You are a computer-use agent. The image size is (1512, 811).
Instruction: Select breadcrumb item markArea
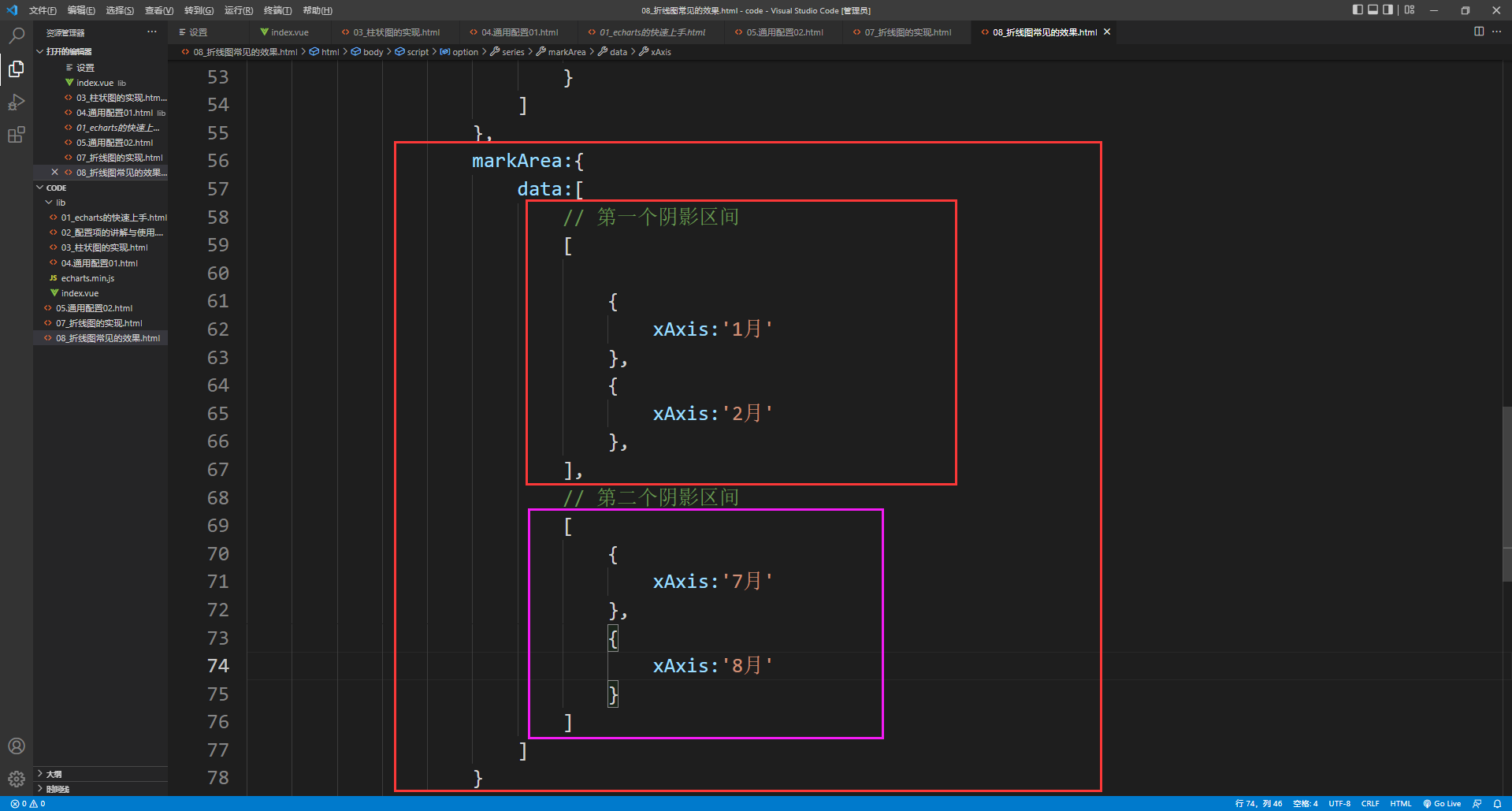tap(567, 52)
